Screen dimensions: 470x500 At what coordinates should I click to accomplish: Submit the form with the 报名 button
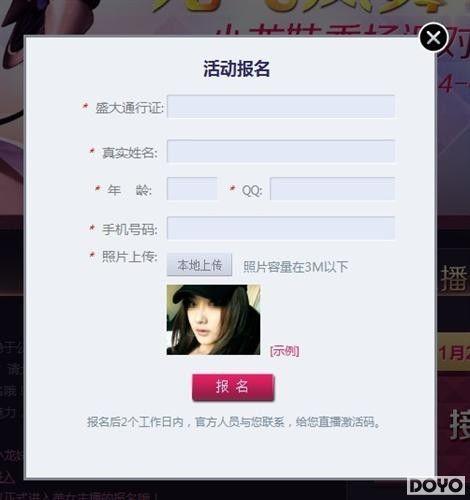(233, 387)
